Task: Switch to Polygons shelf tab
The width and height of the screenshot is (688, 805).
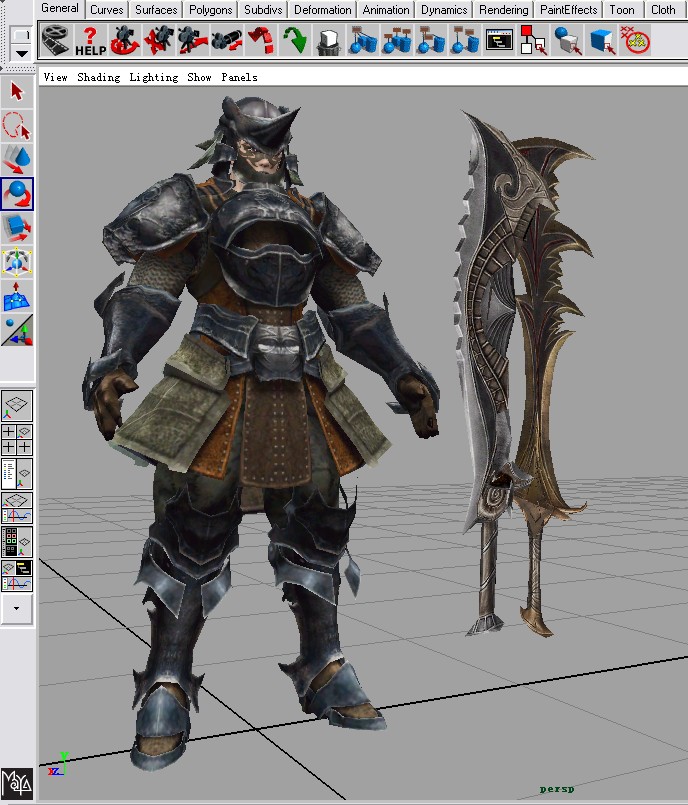Action: tap(211, 10)
